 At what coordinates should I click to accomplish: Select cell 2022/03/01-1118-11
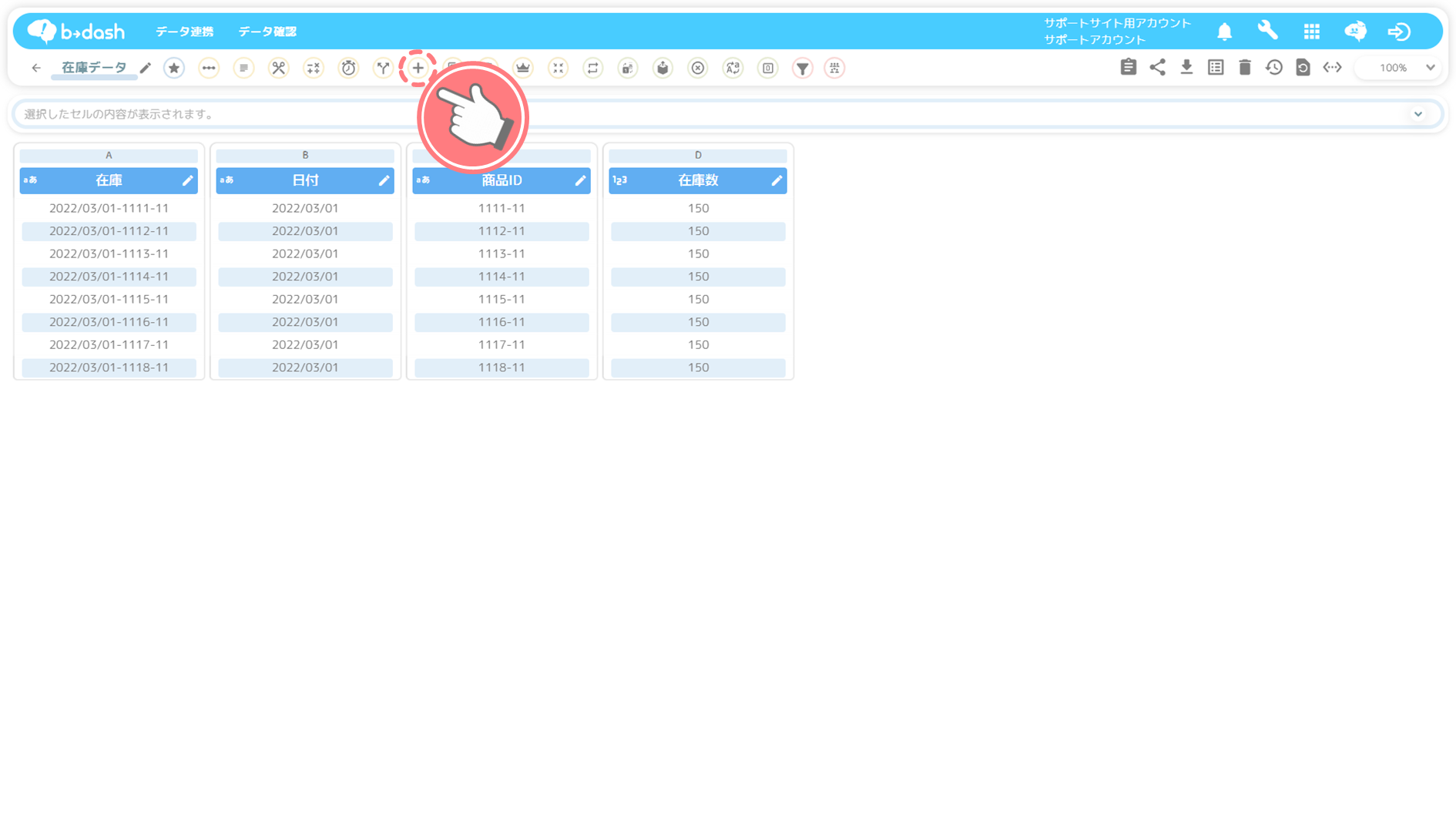109,368
